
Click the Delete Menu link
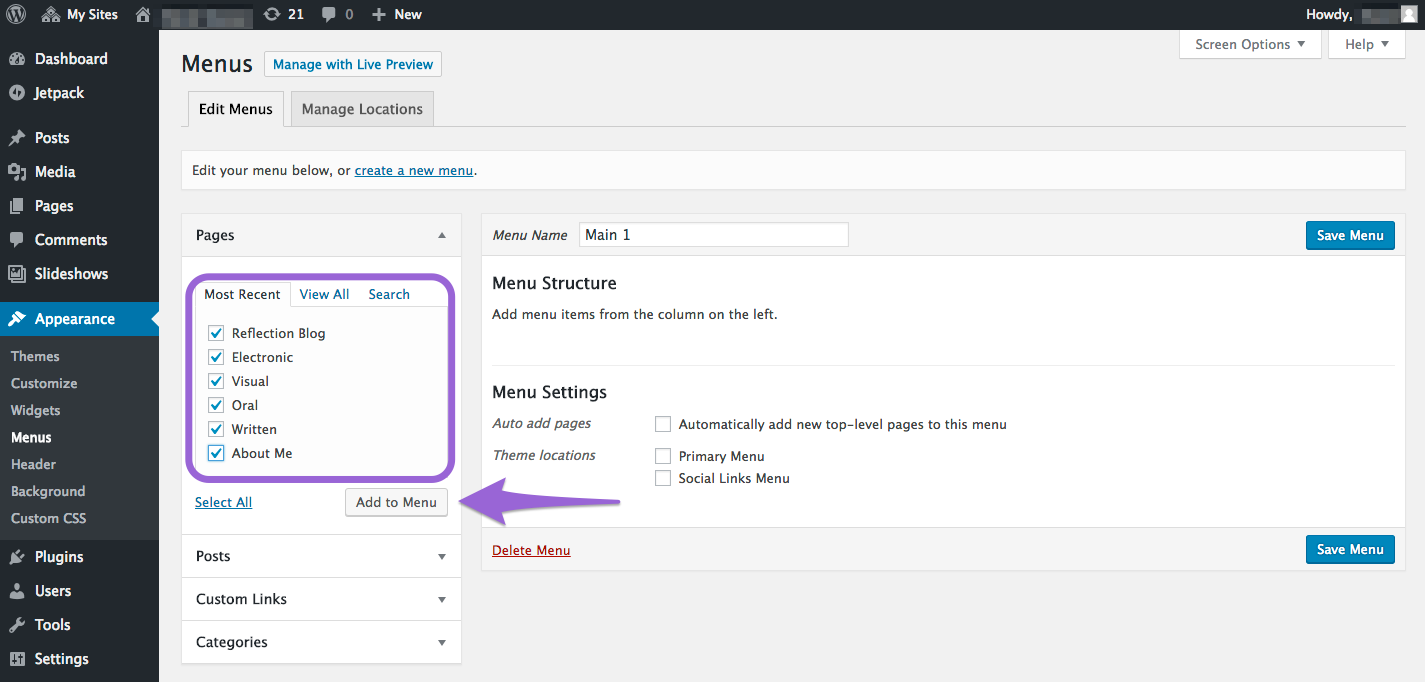pyautogui.click(x=531, y=550)
